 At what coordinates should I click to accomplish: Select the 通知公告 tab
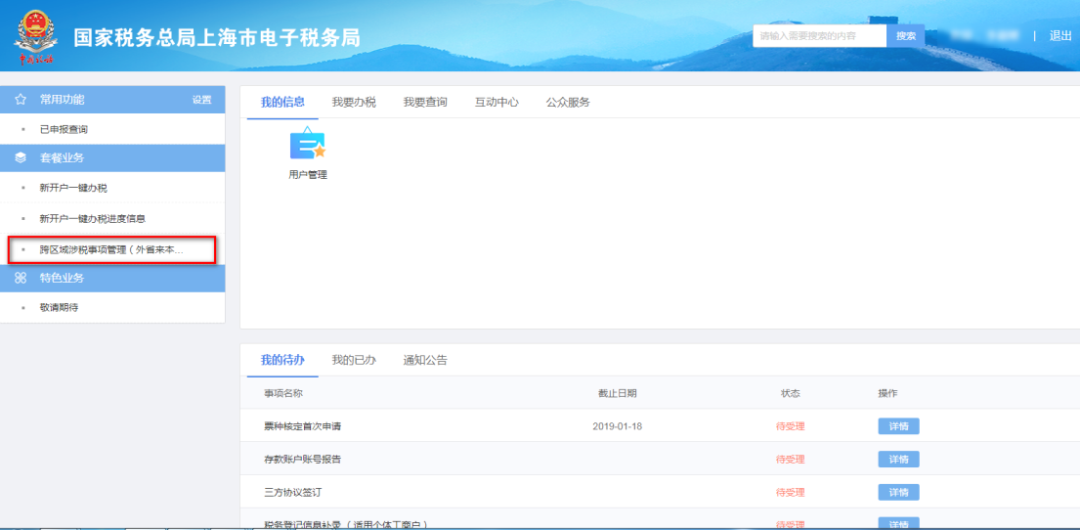point(425,360)
